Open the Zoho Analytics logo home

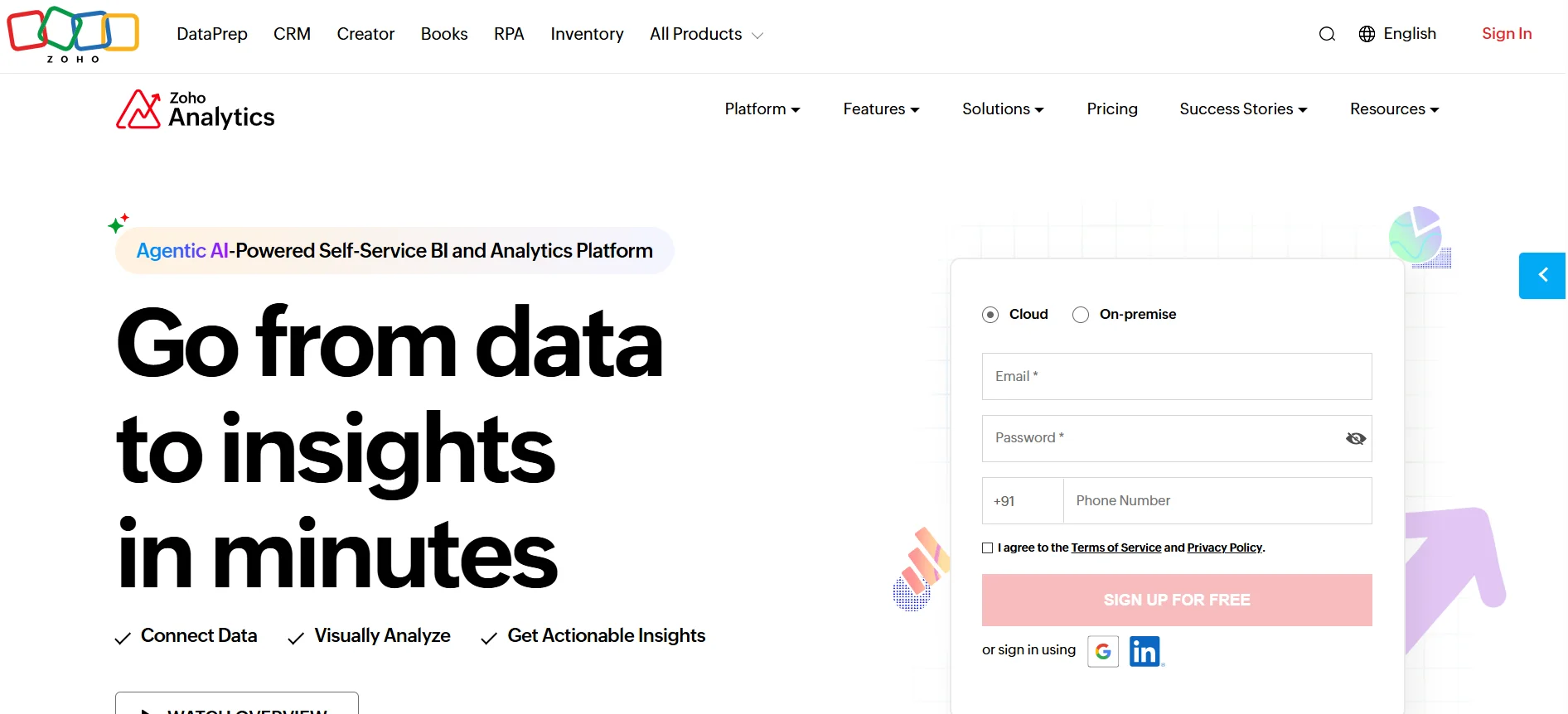[x=196, y=109]
